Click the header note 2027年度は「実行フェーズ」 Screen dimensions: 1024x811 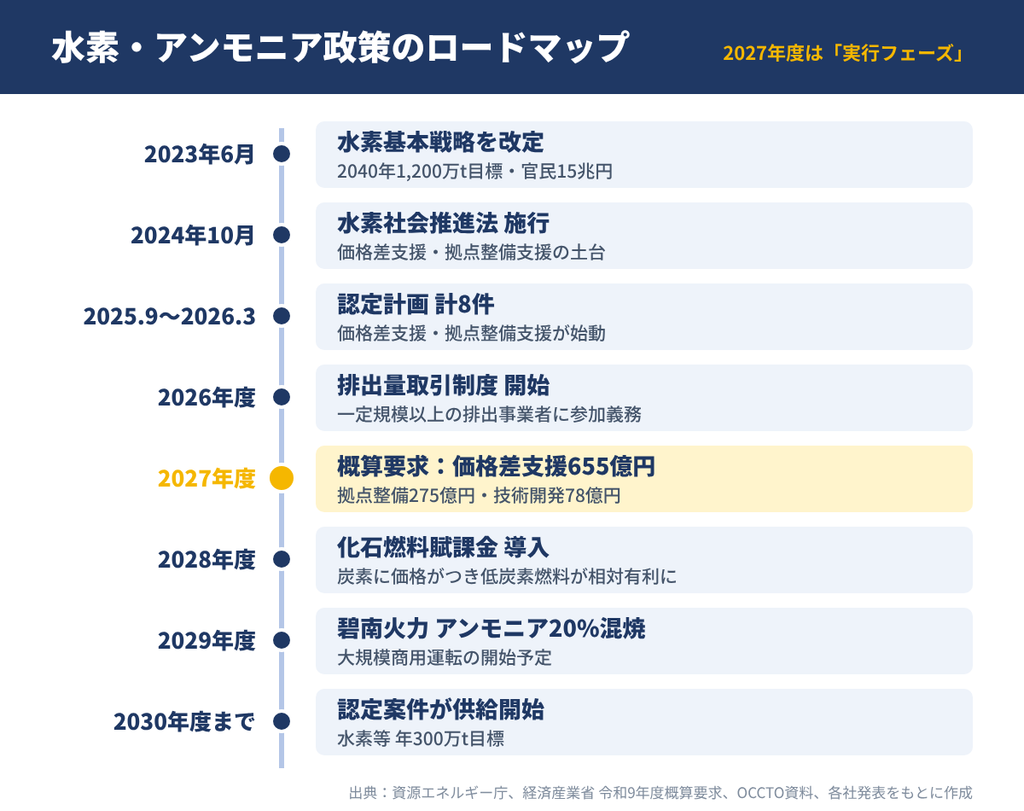coord(844,53)
